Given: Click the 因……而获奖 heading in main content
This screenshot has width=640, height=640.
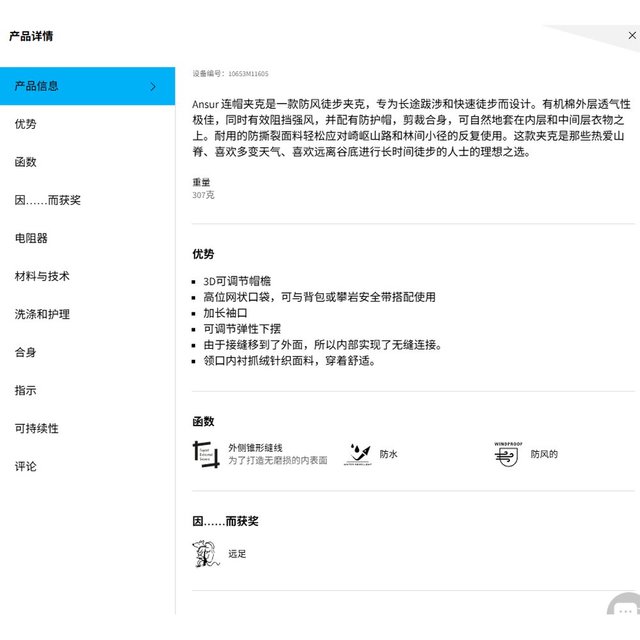Looking at the screenshot, I should pos(225,521).
